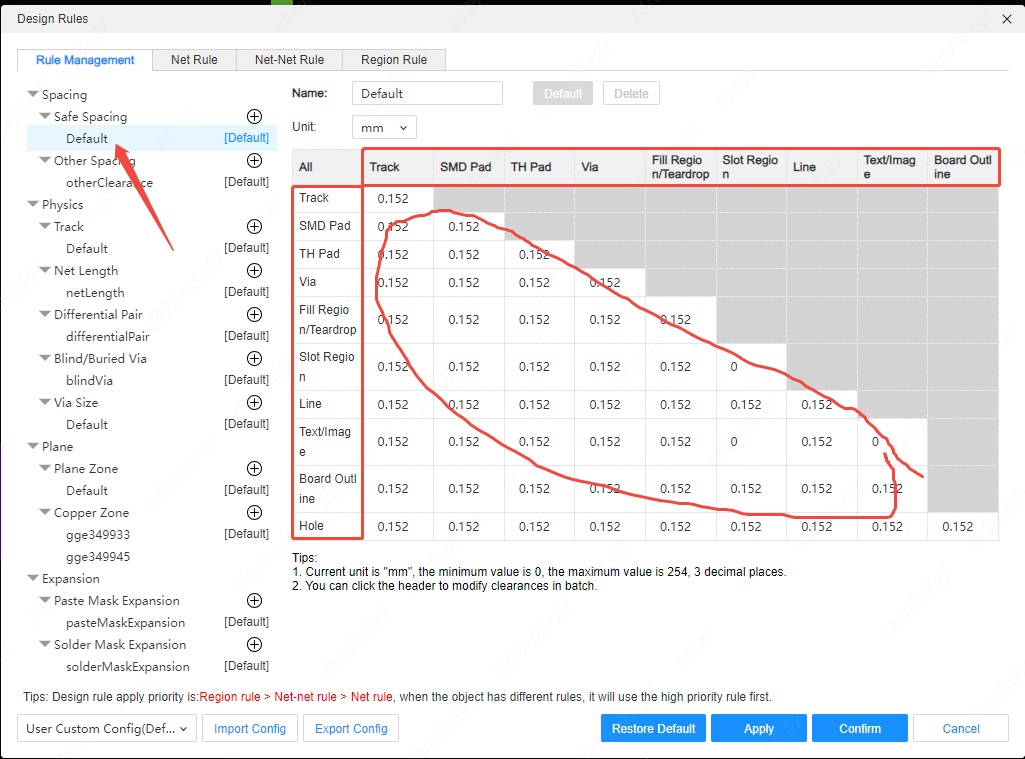Add new Via Size rule
1025x759 pixels.
(254, 403)
